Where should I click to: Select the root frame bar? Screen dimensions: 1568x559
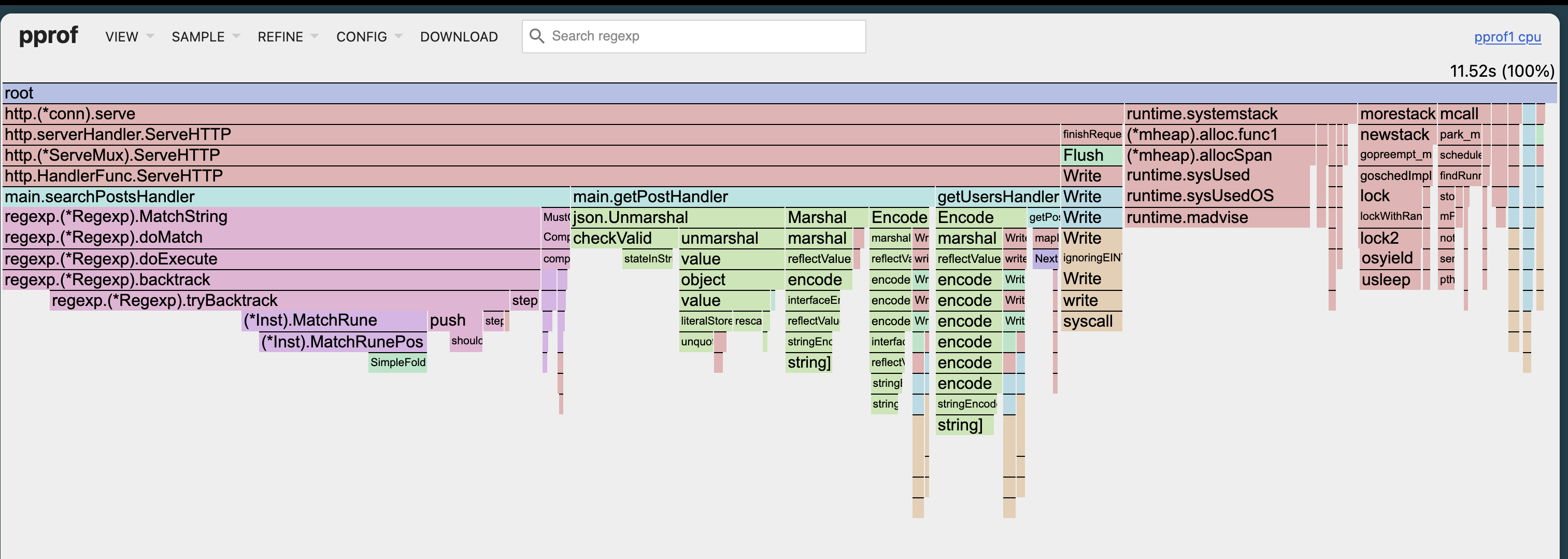pos(779,93)
